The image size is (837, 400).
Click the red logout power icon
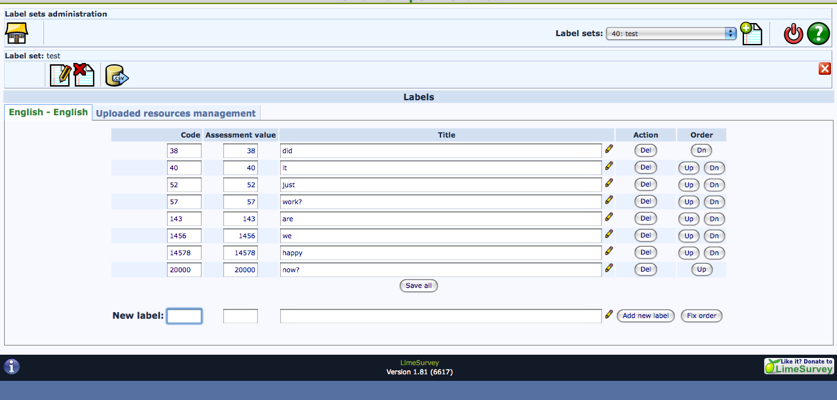(x=793, y=33)
